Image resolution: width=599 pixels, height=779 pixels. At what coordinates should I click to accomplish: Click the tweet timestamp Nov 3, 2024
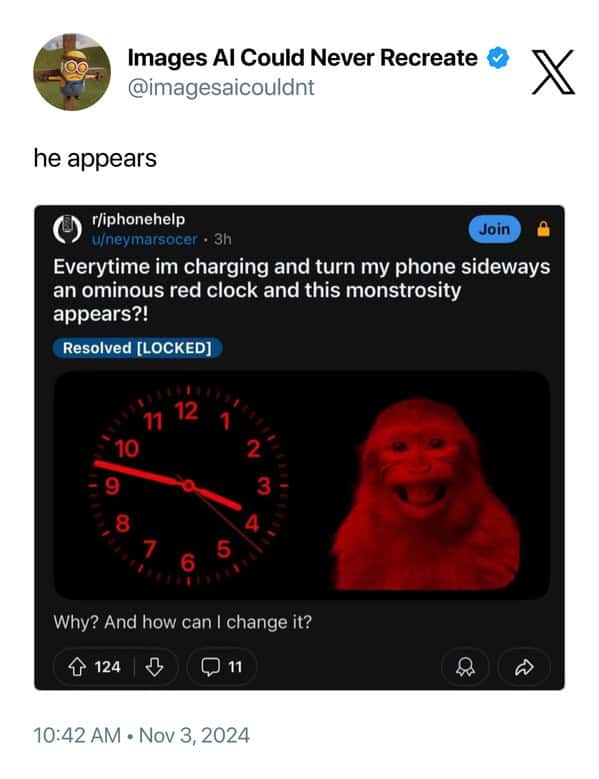point(194,735)
